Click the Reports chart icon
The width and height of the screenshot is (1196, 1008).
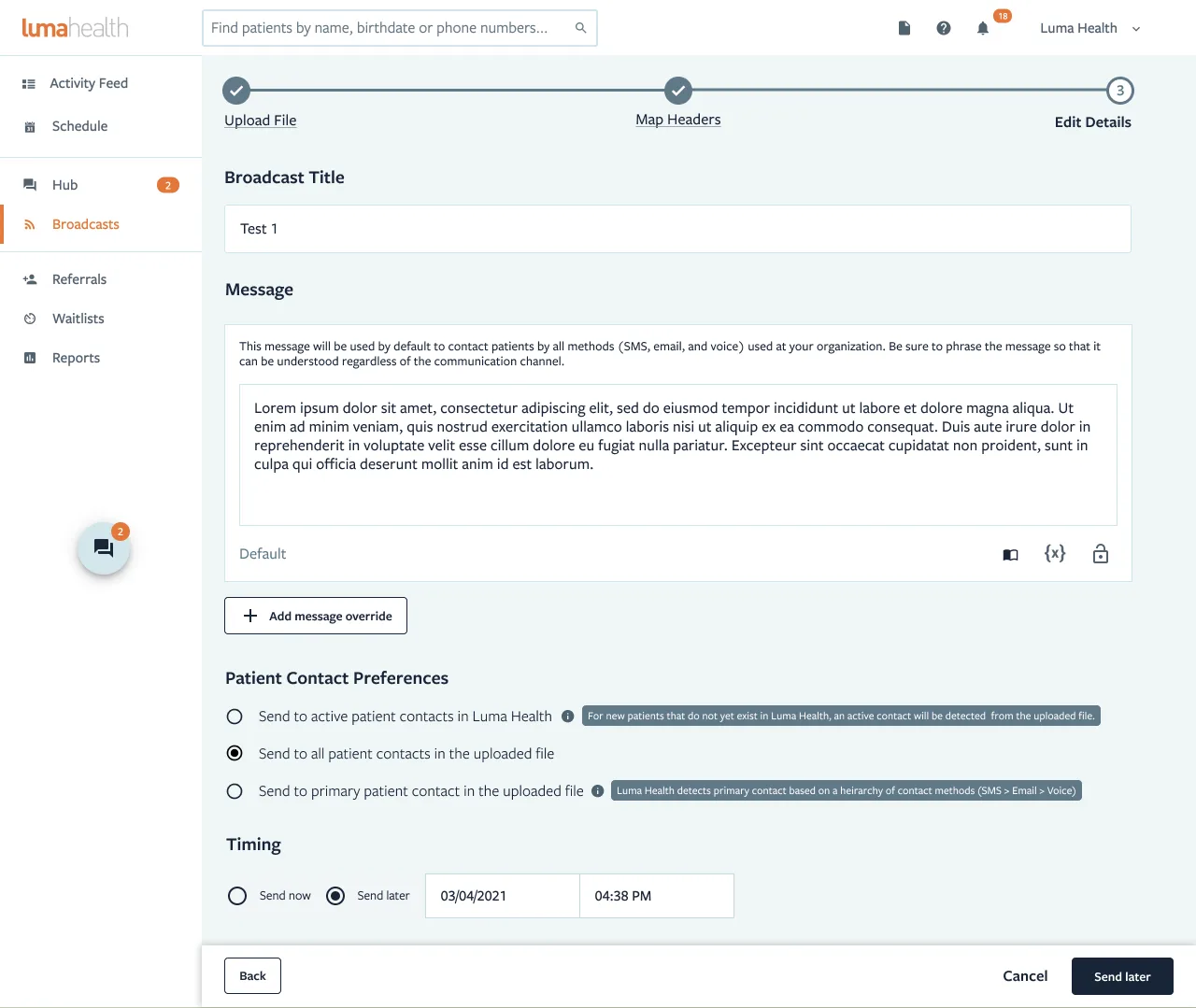(x=30, y=358)
